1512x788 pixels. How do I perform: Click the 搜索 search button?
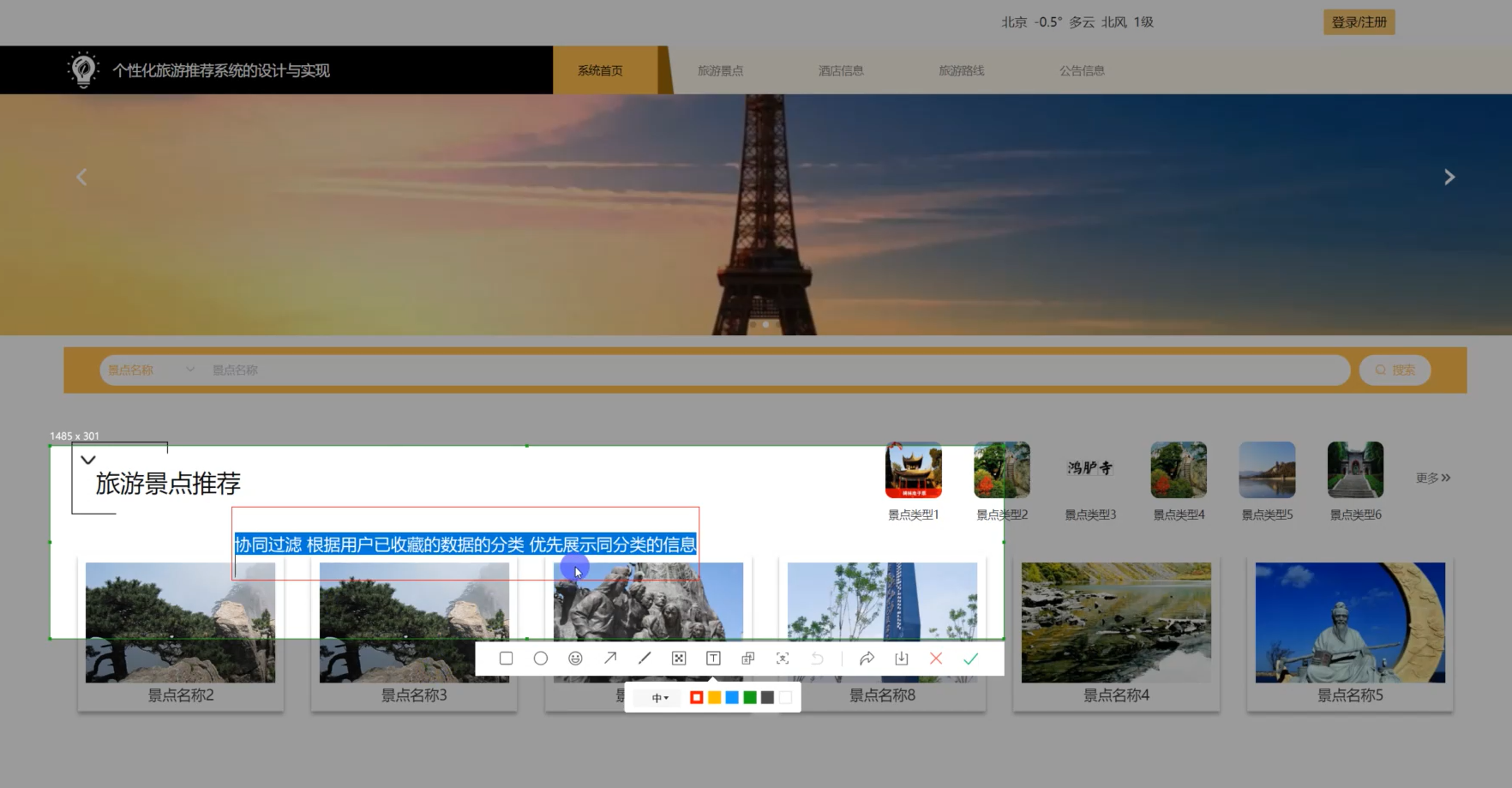(1395, 370)
